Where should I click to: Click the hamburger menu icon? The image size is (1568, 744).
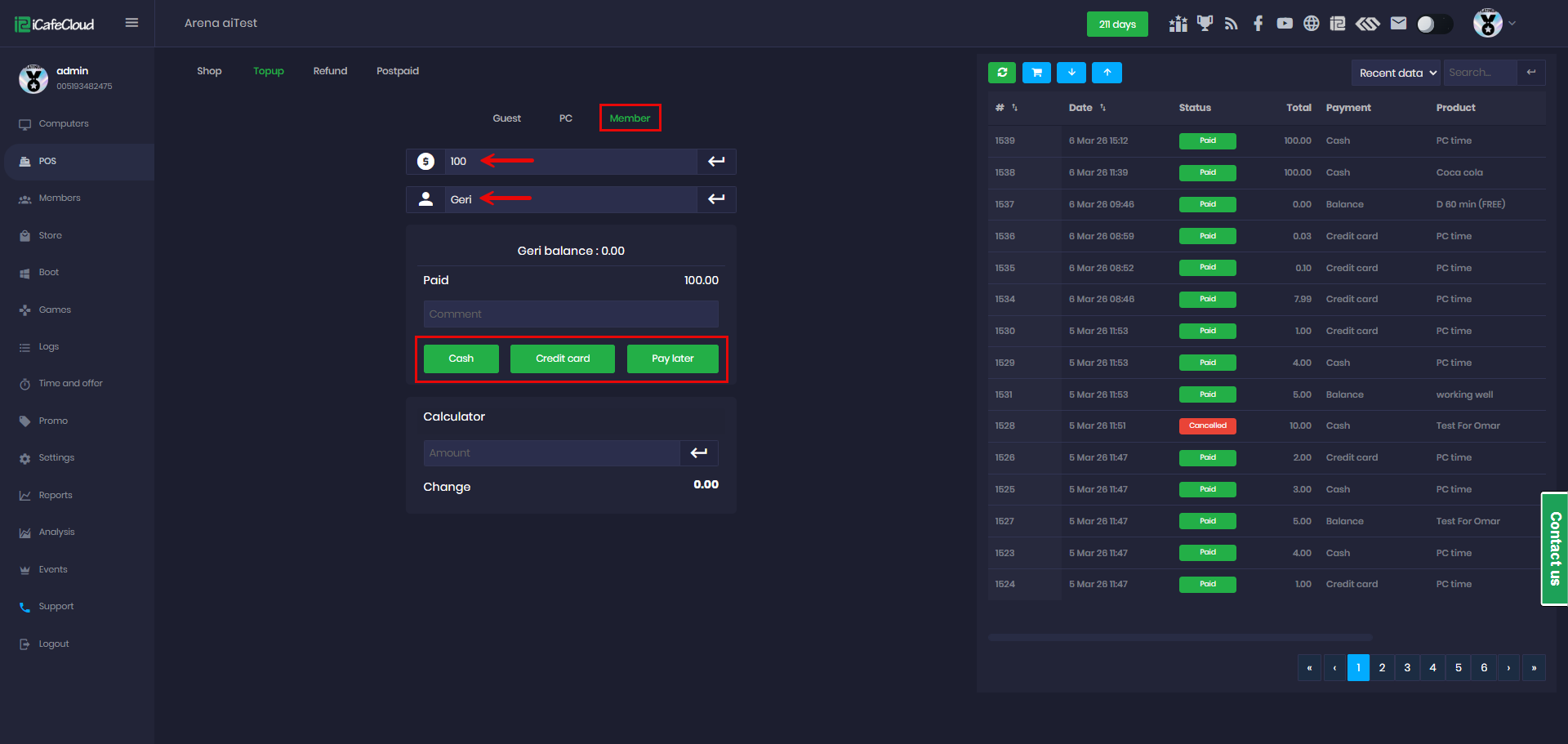coord(131,23)
